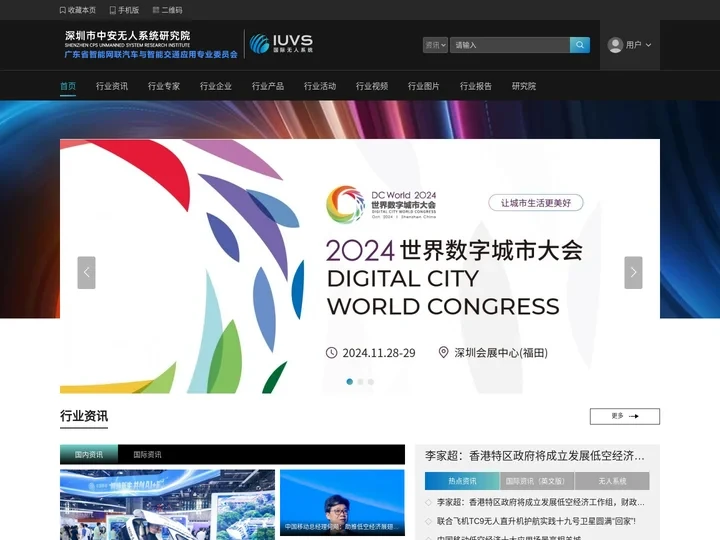Click the 请输入 search input field
Viewport: 720px width, 540px height.
(509, 45)
